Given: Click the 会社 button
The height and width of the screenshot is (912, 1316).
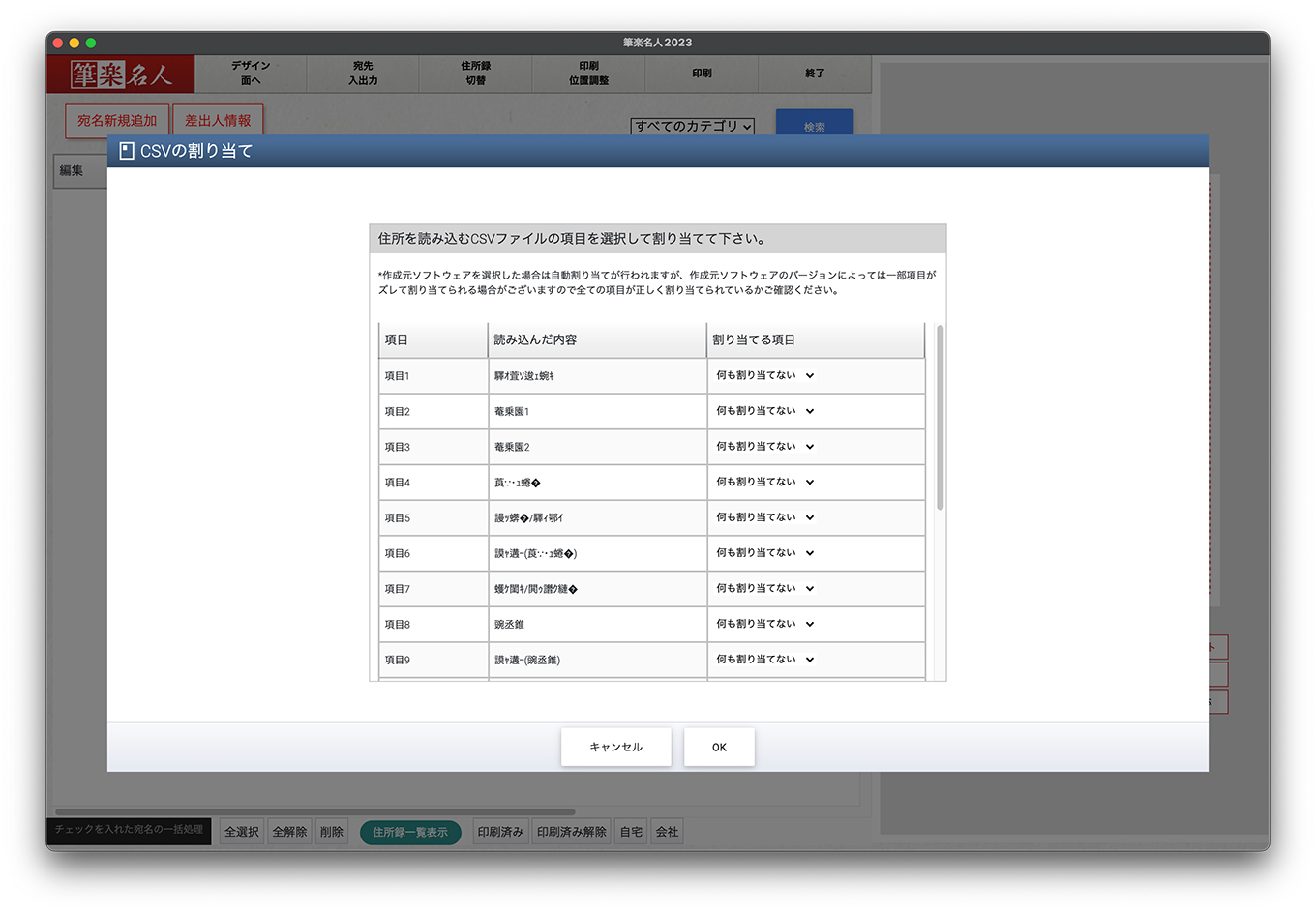Looking at the screenshot, I should click(x=668, y=832).
